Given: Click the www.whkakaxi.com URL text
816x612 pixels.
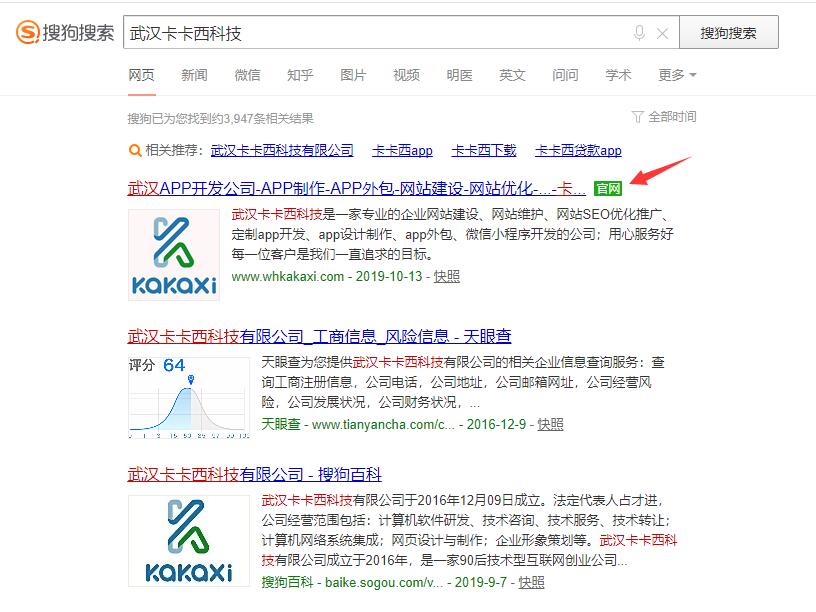Looking at the screenshot, I should (x=288, y=276).
